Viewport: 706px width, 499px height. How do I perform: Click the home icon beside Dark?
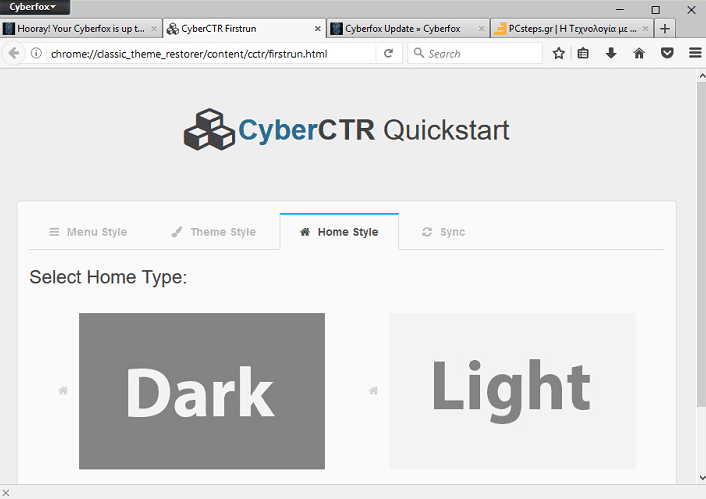pos(63,390)
